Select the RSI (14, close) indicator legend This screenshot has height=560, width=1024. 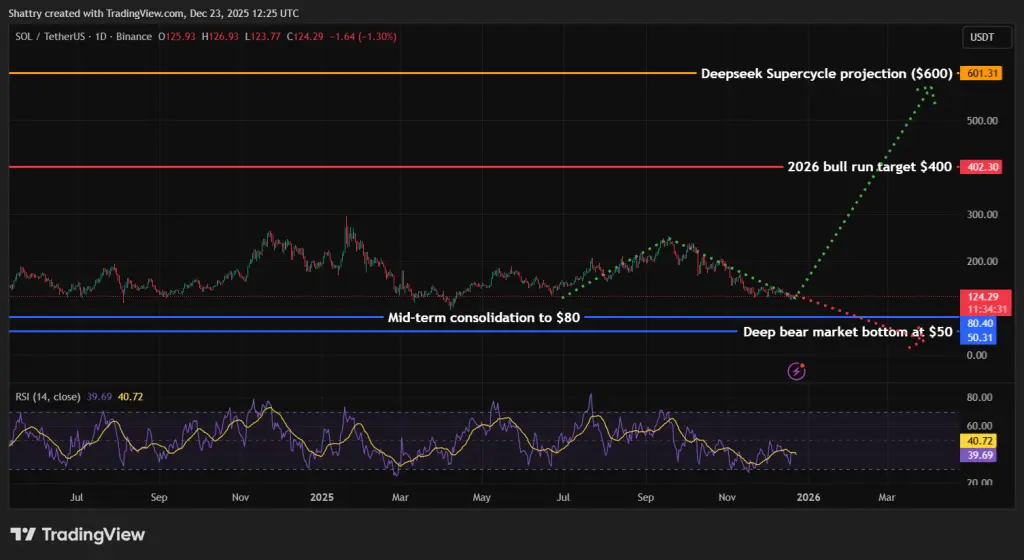pos(47,397)
